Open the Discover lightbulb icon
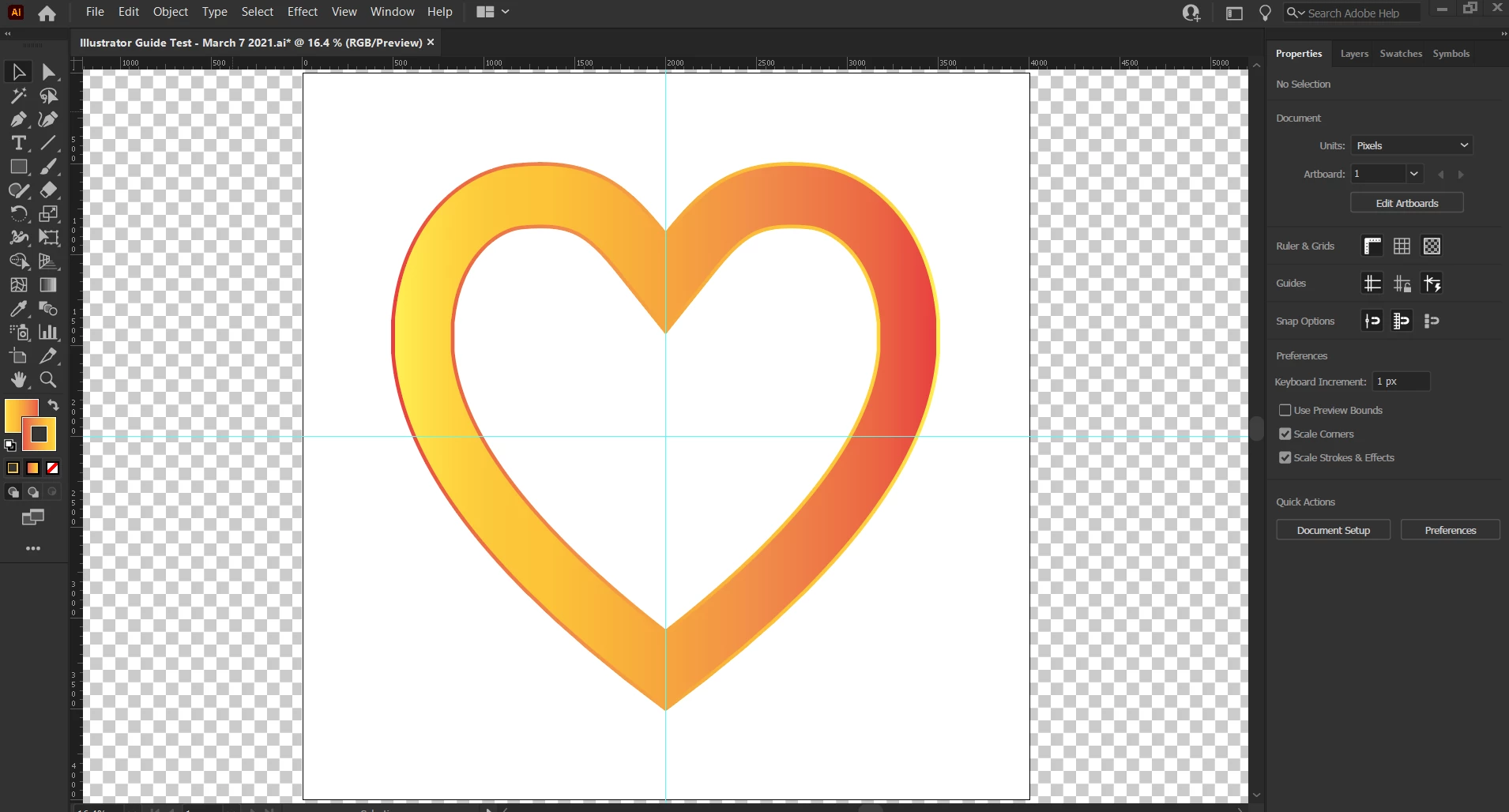The height and width of the screenshot is (812, 1509). click(1265, 13)
